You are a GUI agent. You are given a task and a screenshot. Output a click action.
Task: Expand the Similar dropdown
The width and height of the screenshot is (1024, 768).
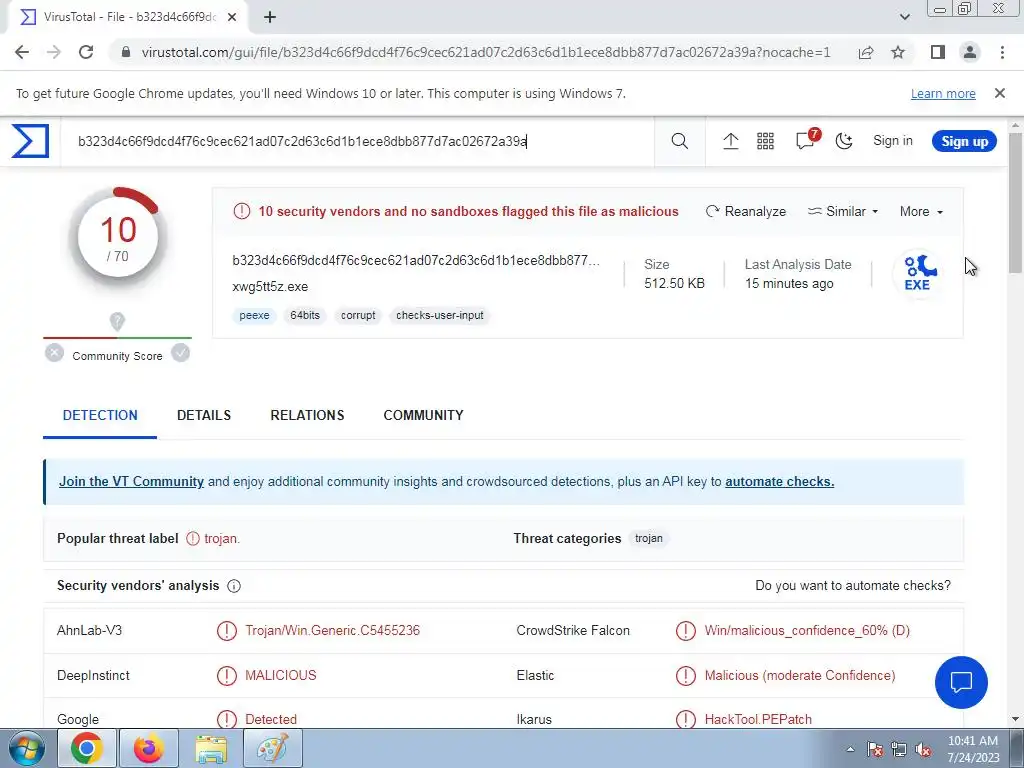[x=843, y=212]
